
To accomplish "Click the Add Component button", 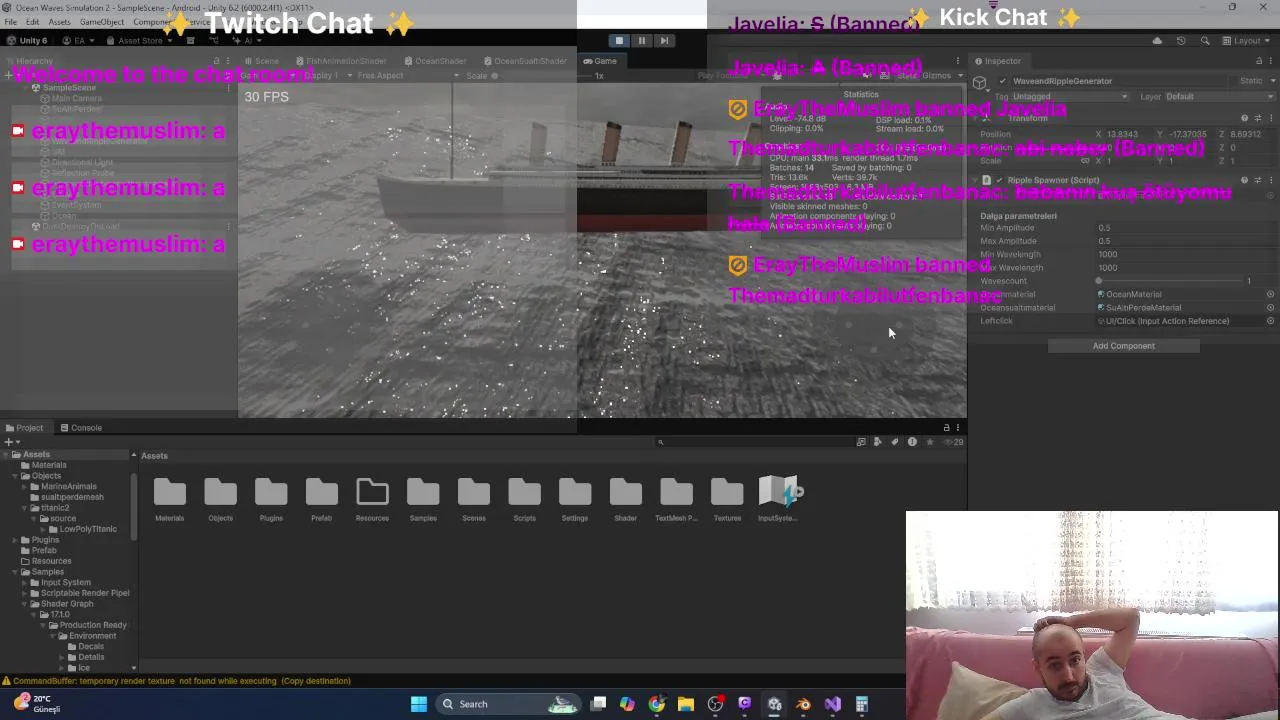I will pyautogui.click(x=1123, y=346).
